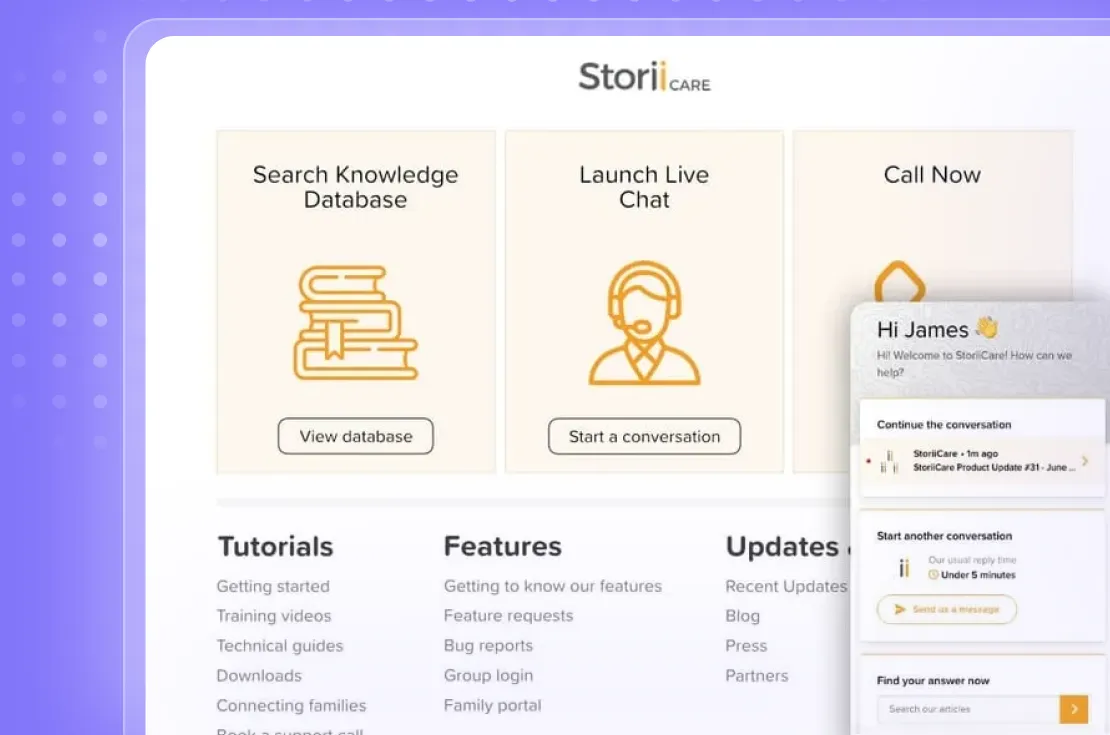Open the Blog link
Viewport: 1110px width, 735px height.
coord(743,616)
